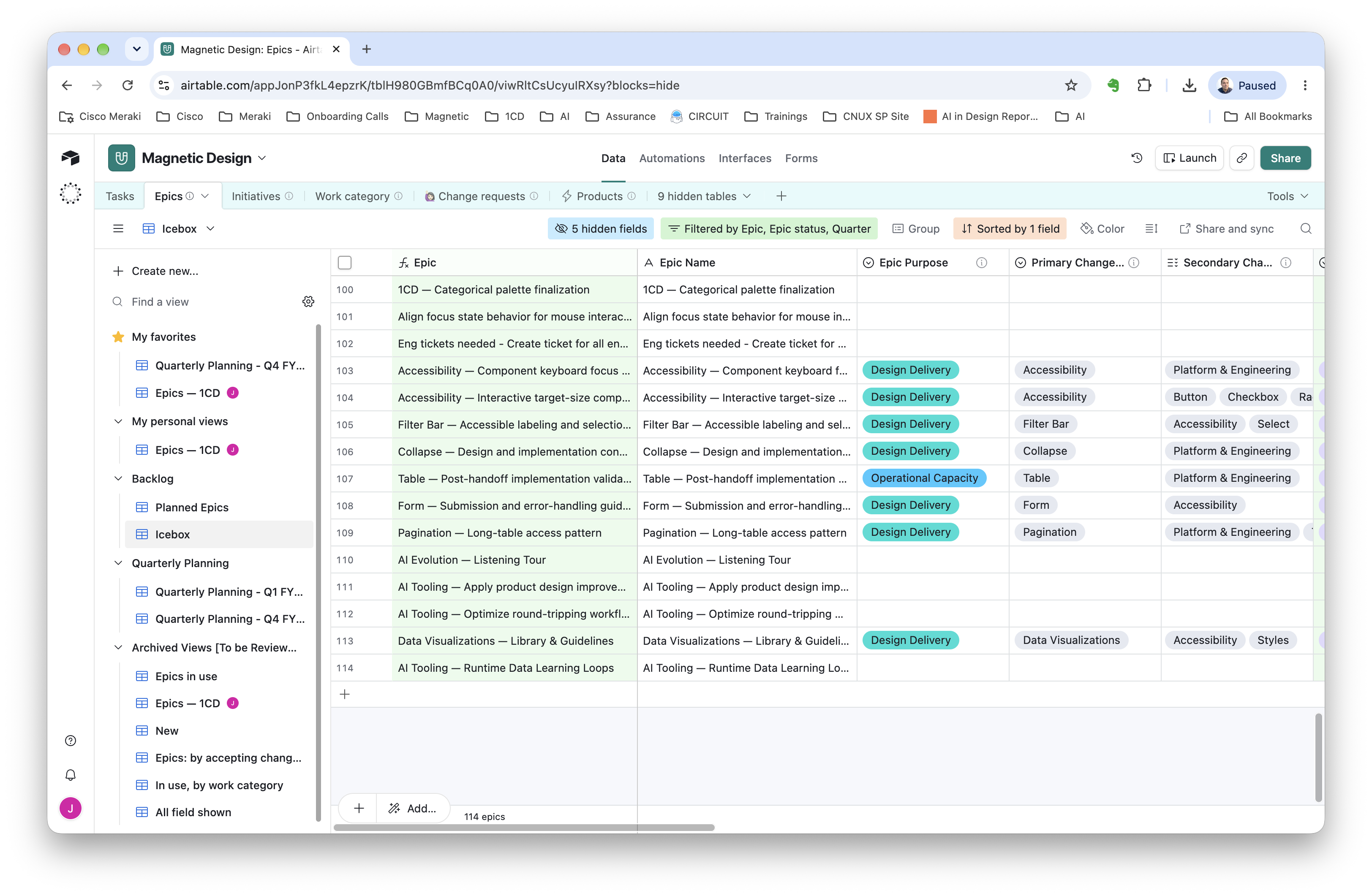
Task: Collapse the Quarterly Planning section
Action: 118,563
